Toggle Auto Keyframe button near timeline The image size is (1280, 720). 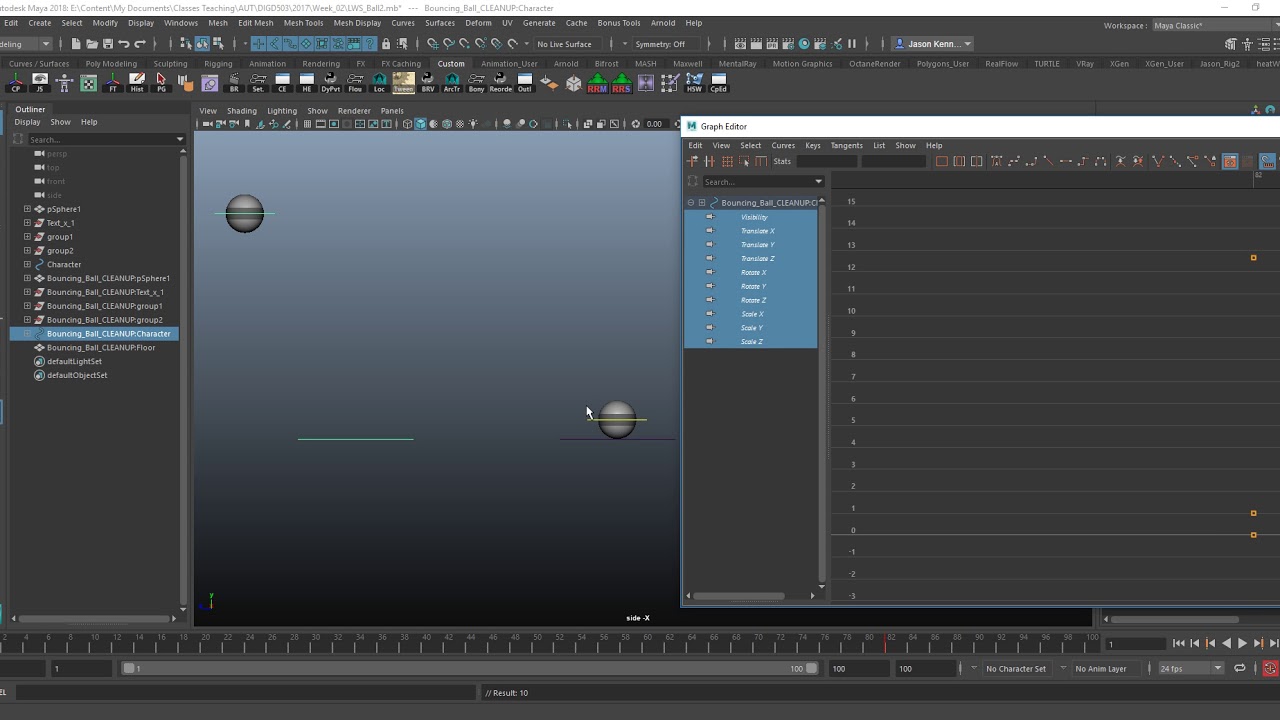(x=1270, y=668)
